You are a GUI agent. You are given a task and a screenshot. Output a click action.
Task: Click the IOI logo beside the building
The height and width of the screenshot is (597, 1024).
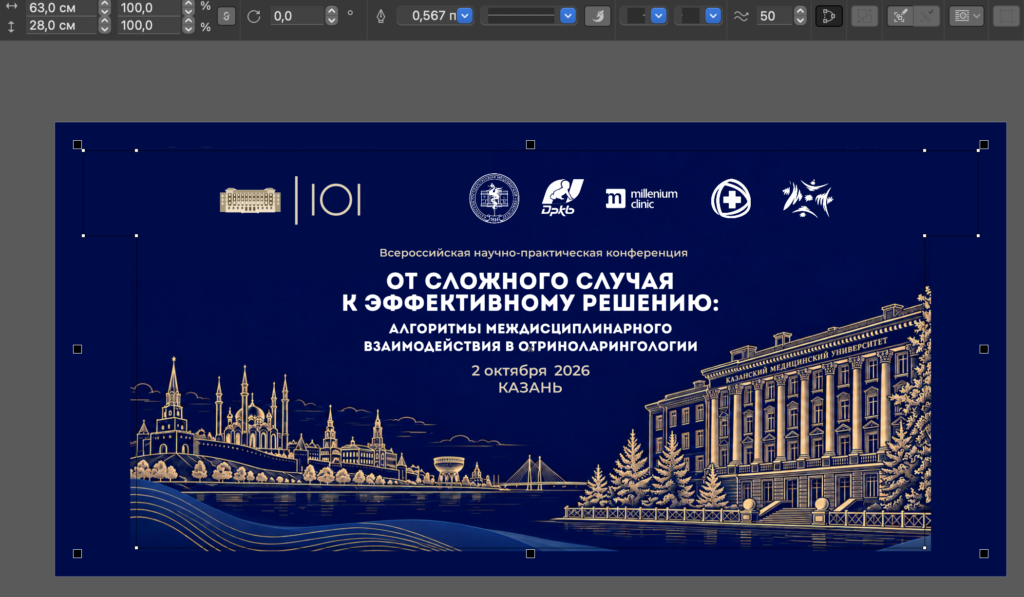[x=336, y=199]
